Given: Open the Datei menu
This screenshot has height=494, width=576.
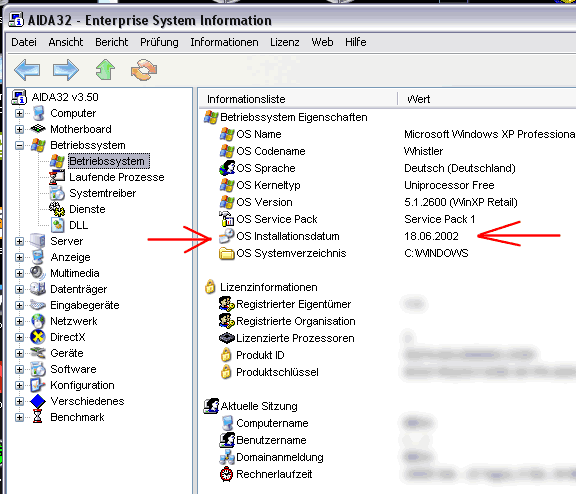Looking at the screenshot, I should (x=24, y=42).
